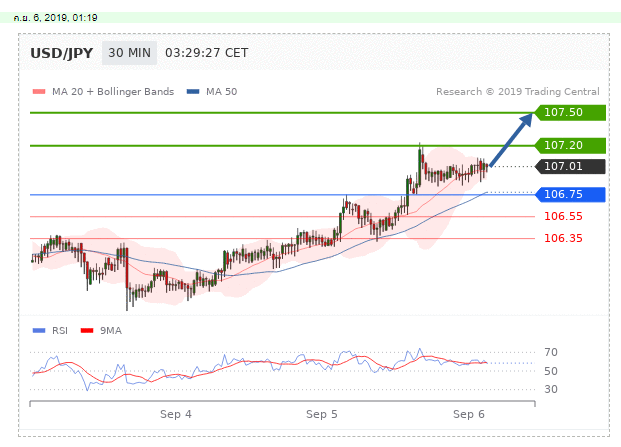Click the RSI 70 level label
This screenshot has height=447, width=621.
(x=550, y=352)
